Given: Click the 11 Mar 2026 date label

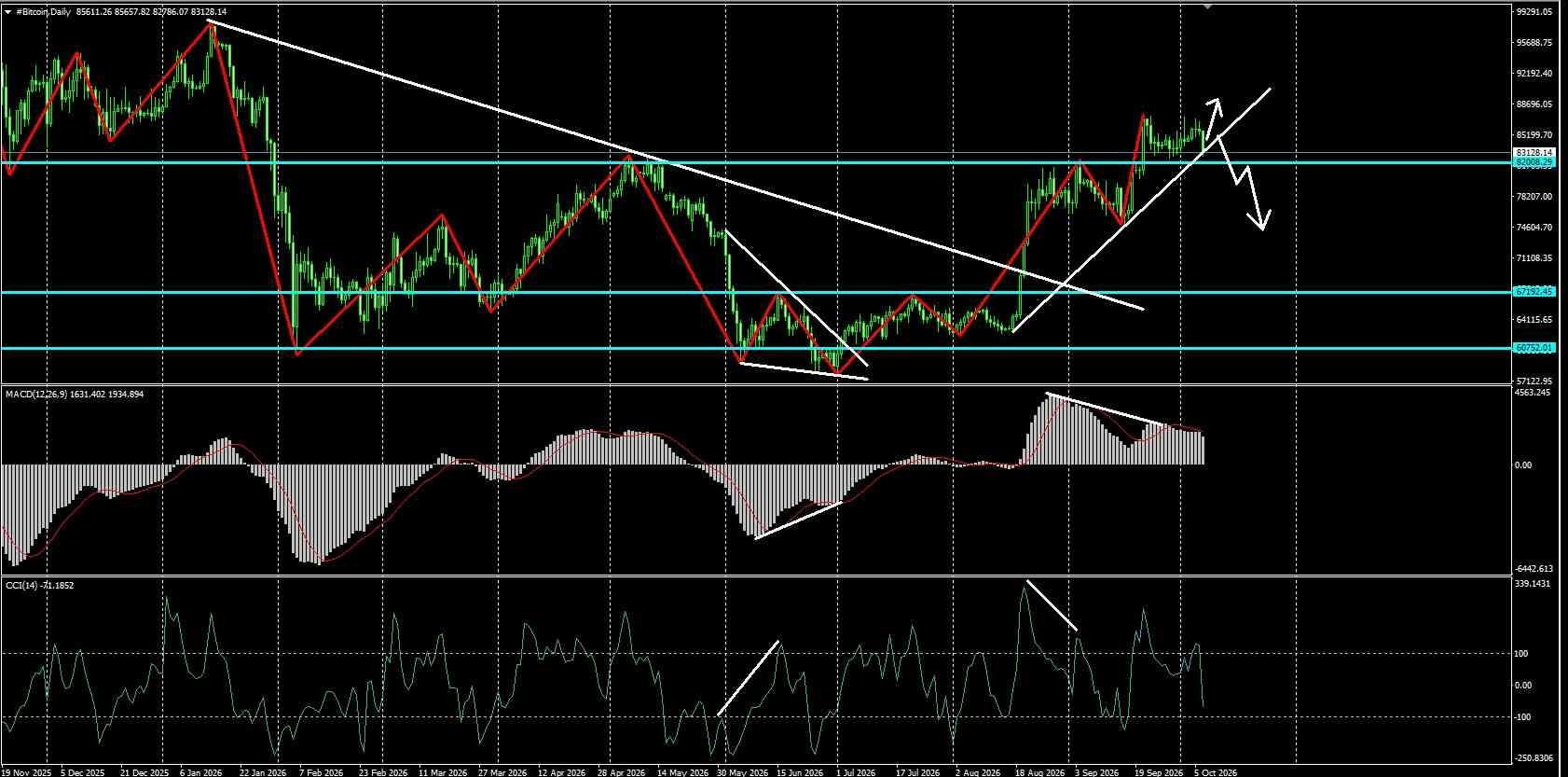Looking at the screenshot, I should click(x=442, y=772).
